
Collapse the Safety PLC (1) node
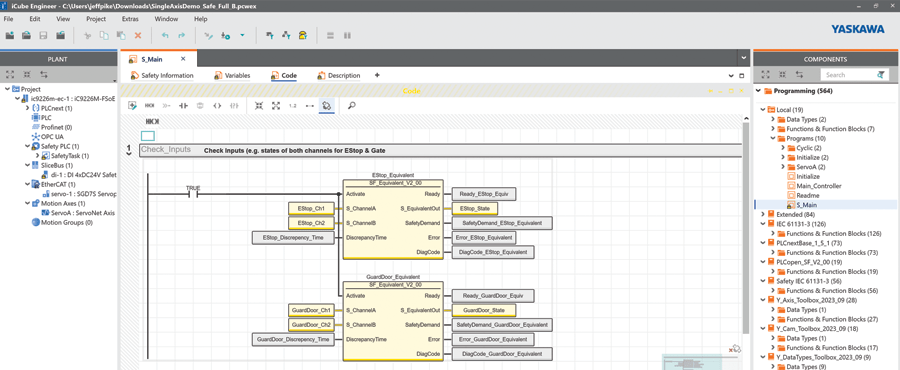pos(28,146)
